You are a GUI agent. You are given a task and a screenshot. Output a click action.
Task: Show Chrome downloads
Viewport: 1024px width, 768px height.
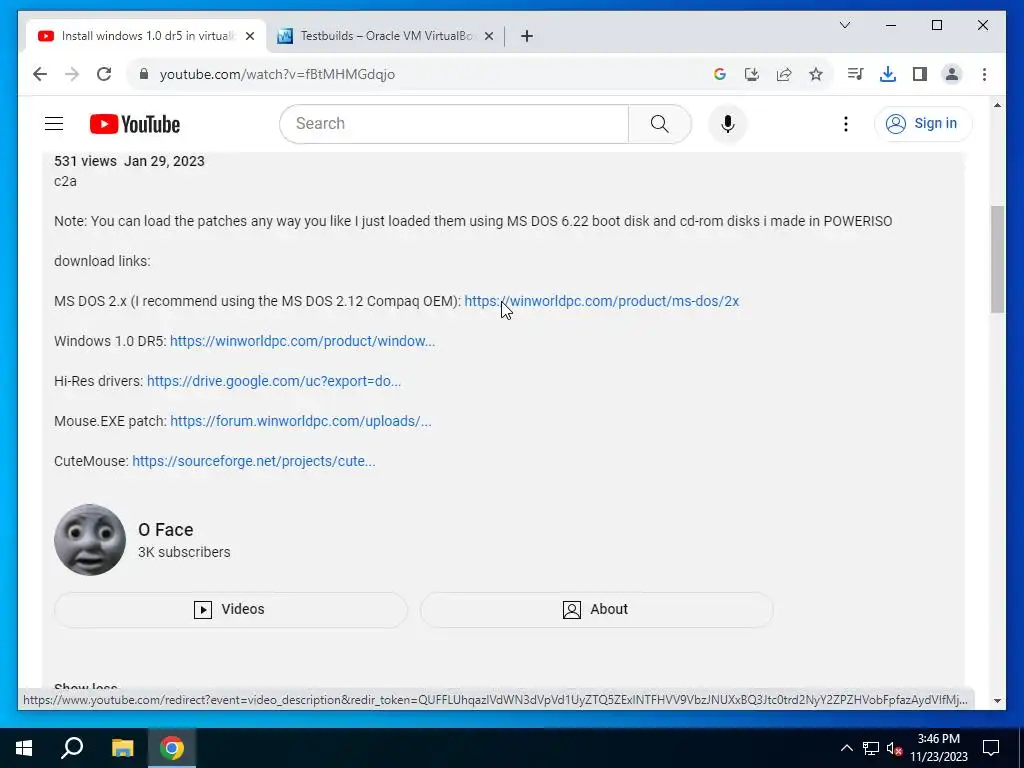coord(888,74)
